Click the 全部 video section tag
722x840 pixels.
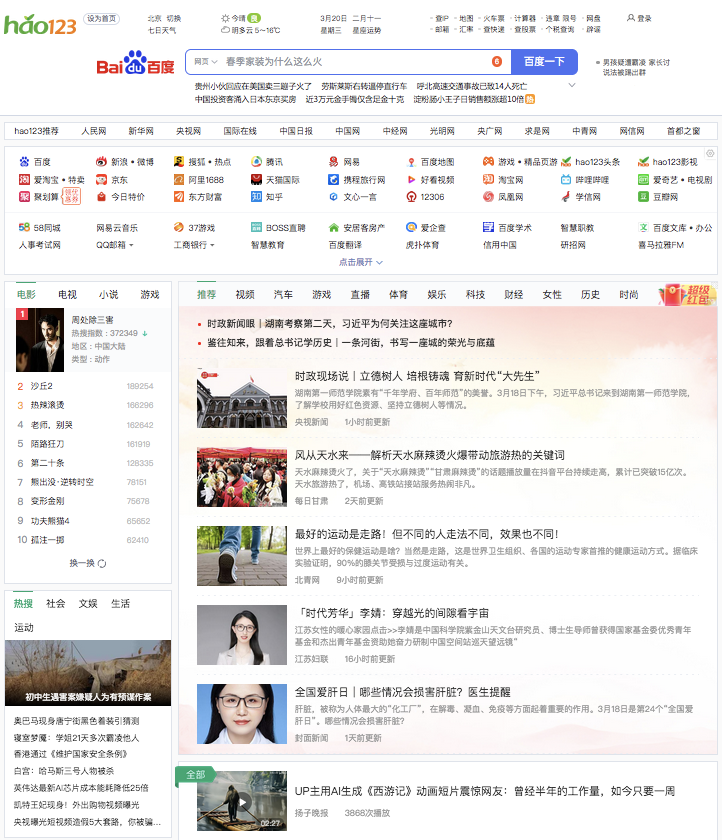pos(195,775)
